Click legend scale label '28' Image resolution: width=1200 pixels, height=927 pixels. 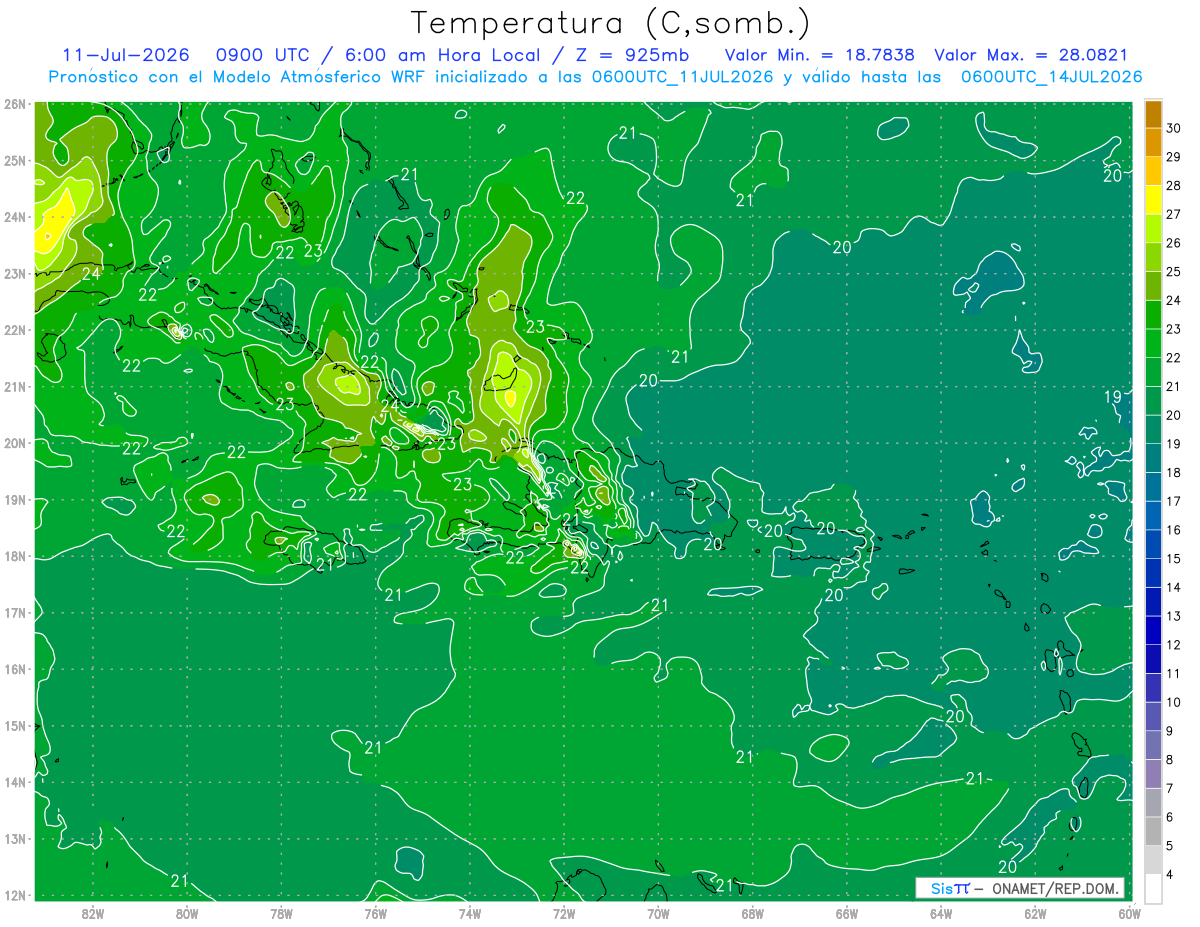pyautogui.click(x=1175, y=186)
